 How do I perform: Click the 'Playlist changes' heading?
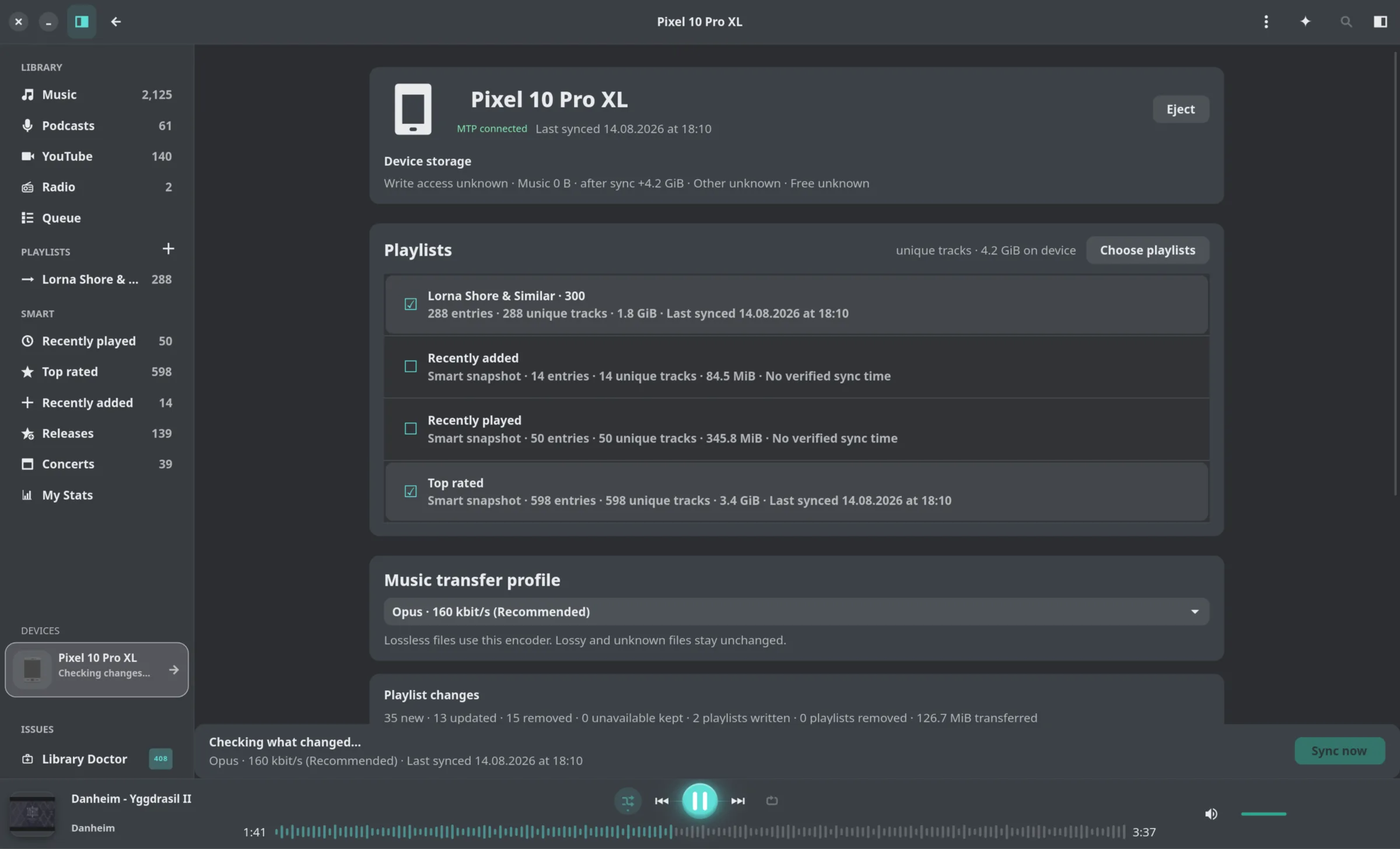pos(431,695)
